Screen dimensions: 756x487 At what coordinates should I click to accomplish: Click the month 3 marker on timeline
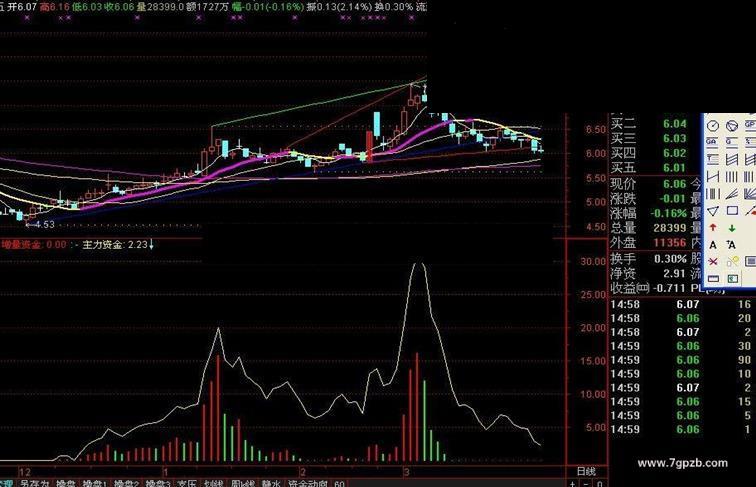pyautogui.click(x=406, y=472)
